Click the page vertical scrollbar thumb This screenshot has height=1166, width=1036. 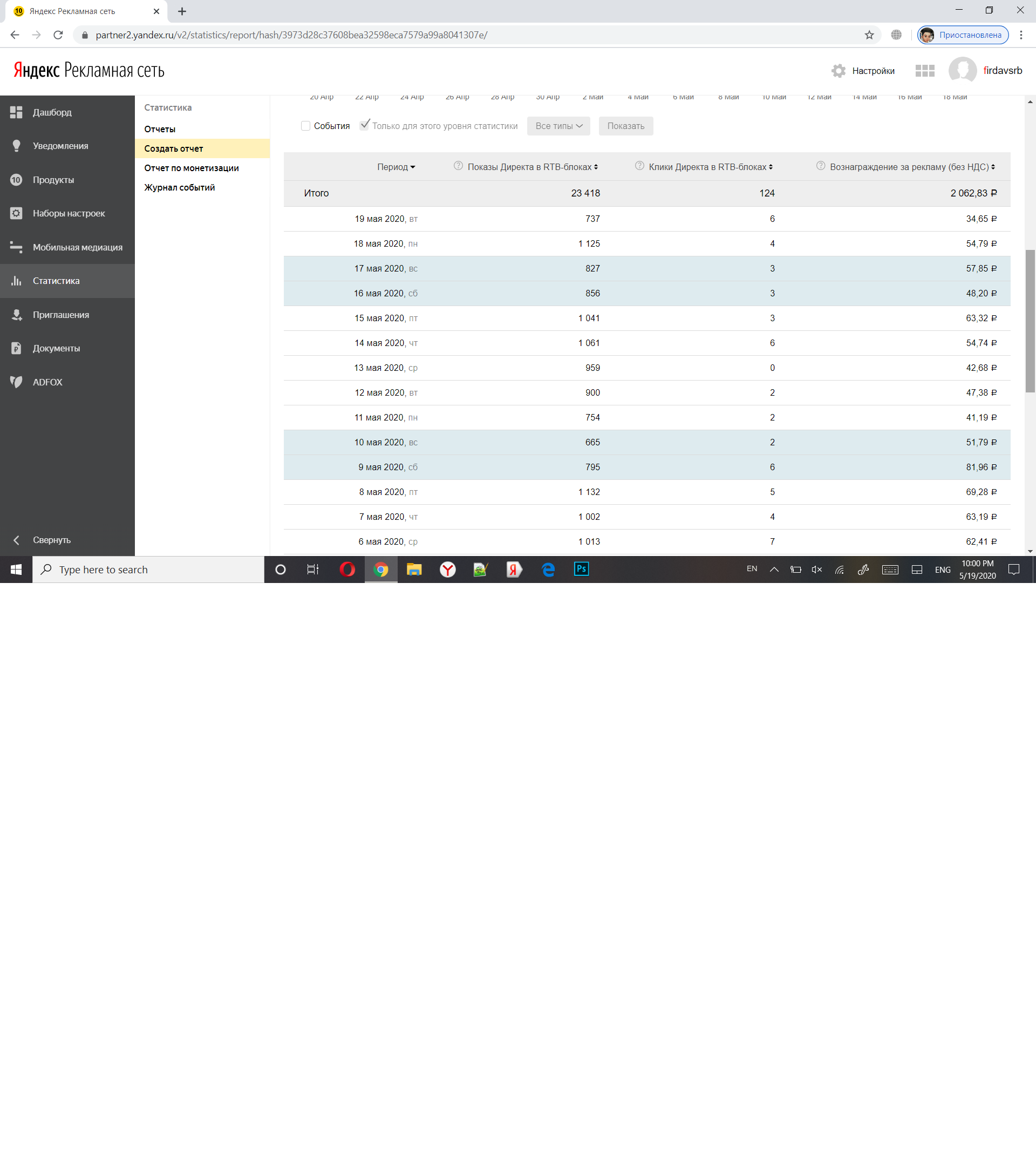[x=1030, y=321]
